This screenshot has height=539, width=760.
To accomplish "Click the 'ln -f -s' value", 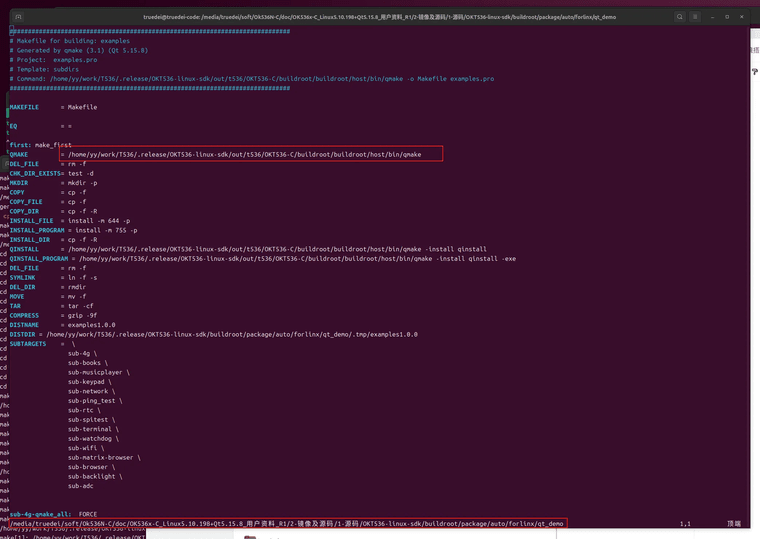I will [83, 278].
